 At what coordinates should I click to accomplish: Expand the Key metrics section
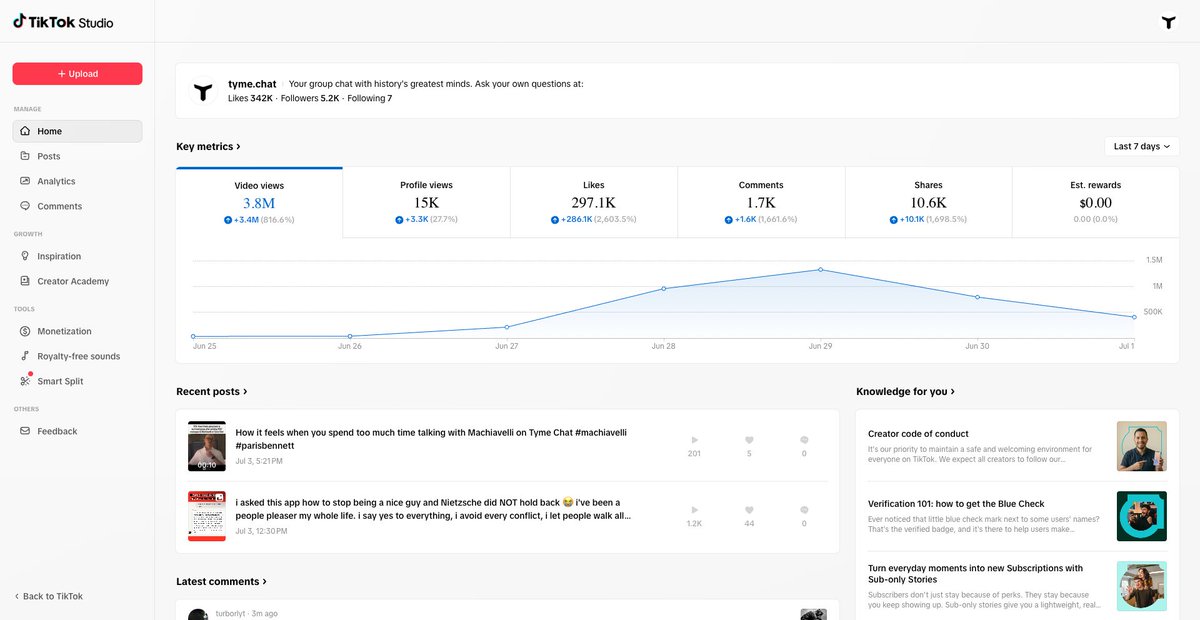(x=208, y=147)
